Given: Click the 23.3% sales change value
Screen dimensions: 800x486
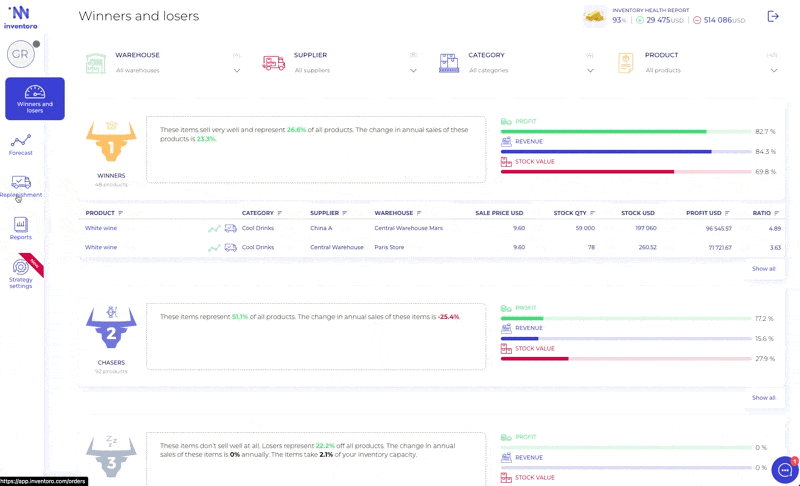Looking at the screenshot, I should click(x=207, y=139).
